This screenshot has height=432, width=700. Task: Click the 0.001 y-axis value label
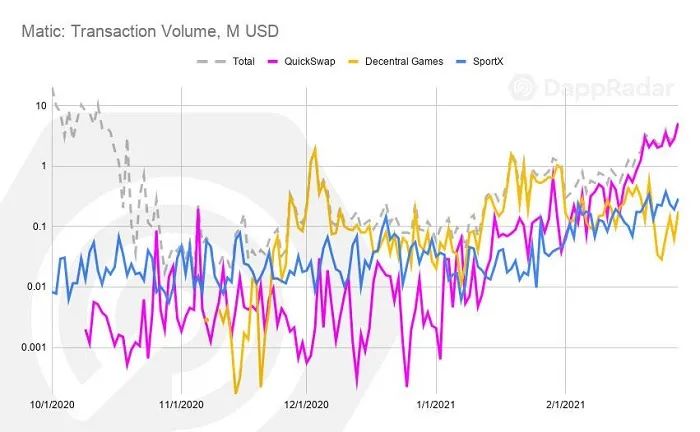coord(33,347)
